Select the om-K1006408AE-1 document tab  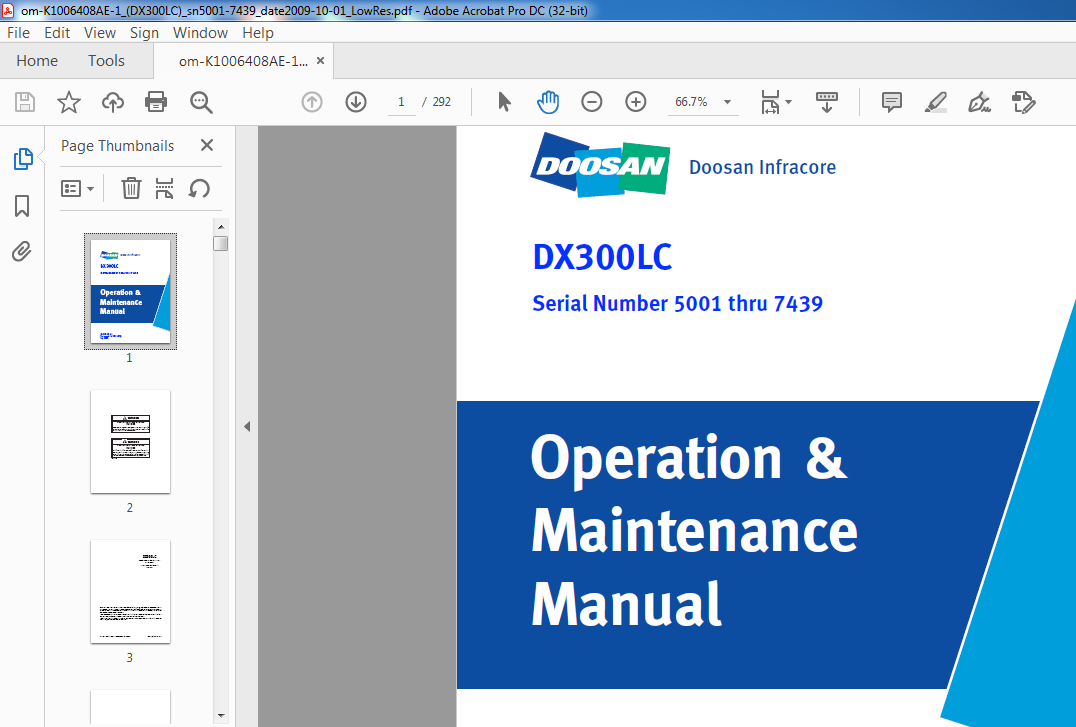[243, 61]
